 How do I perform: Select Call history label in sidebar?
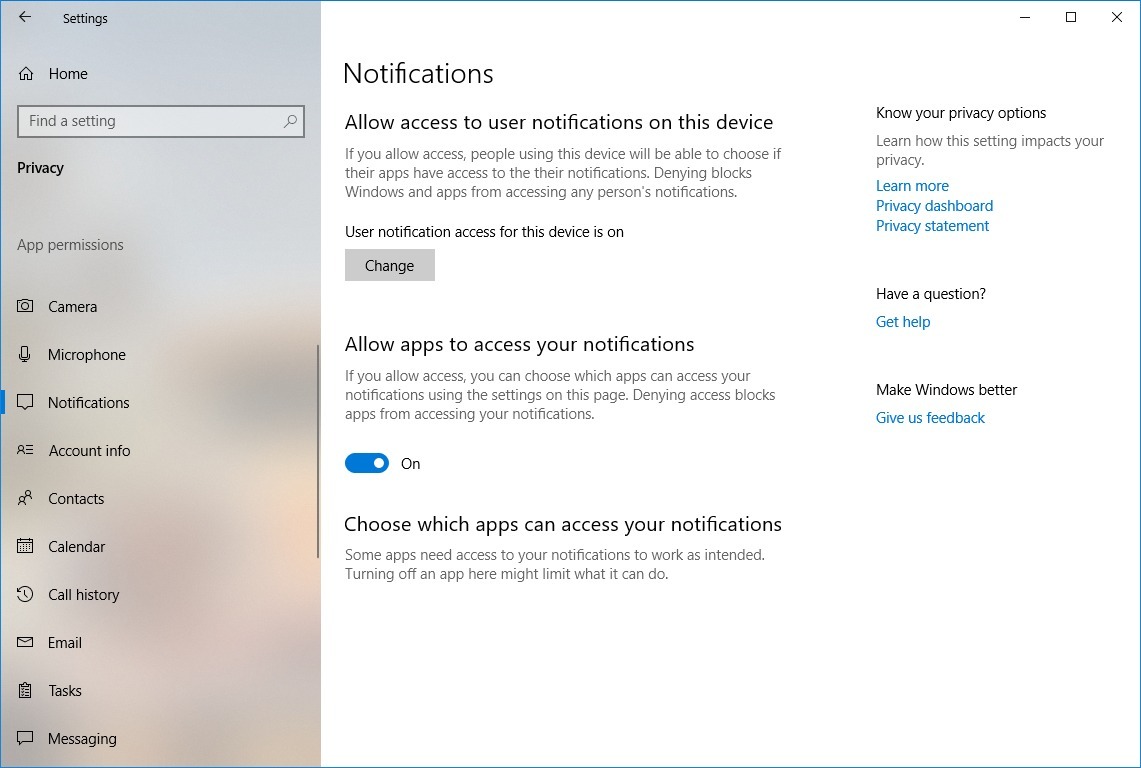tap(84, 595)
